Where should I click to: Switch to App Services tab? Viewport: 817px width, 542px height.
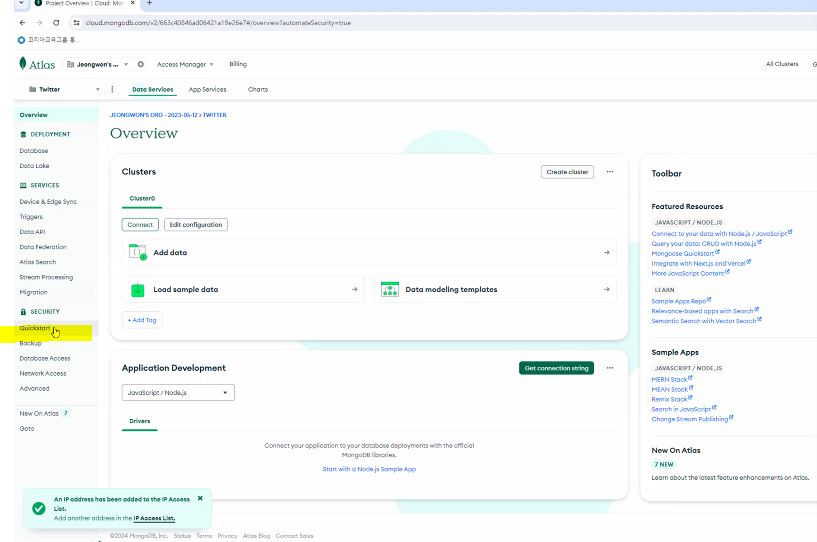(x=207, y=90)
